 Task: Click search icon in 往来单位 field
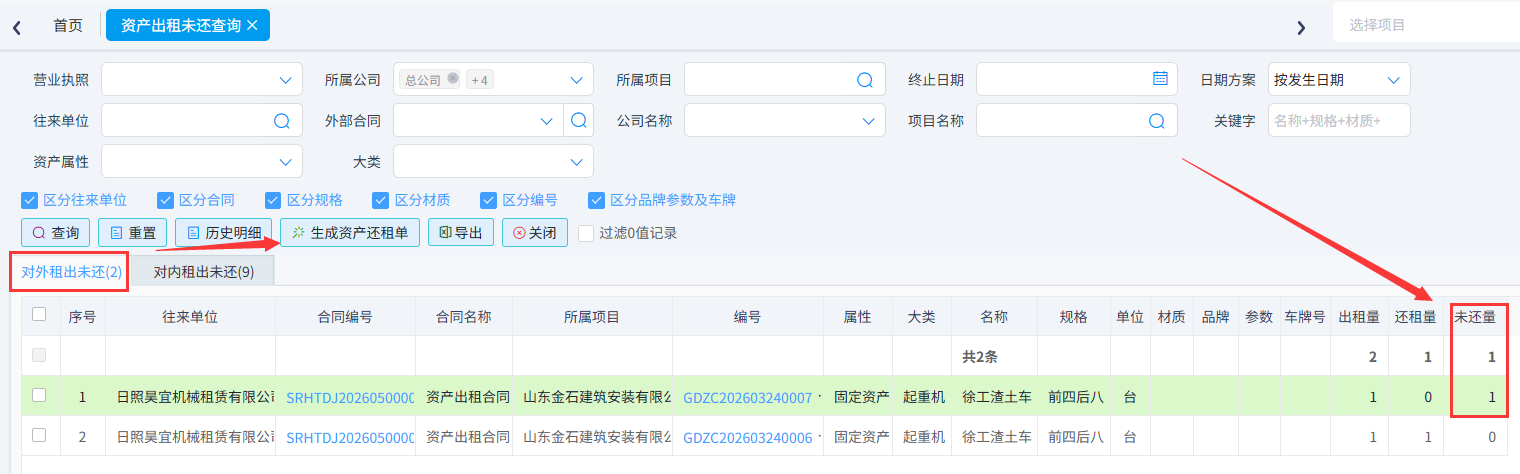click(281, 121)
